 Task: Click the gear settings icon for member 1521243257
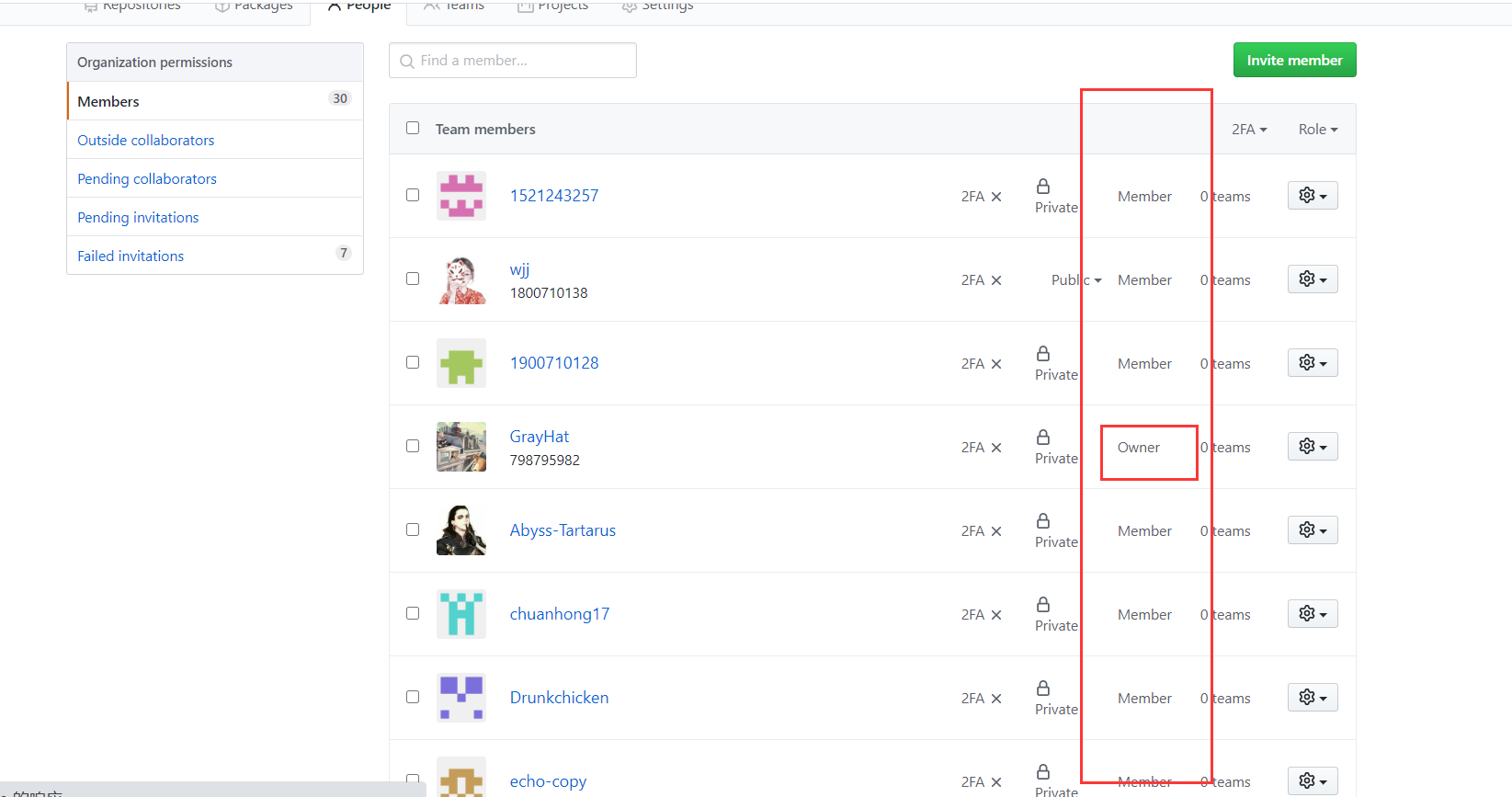click(x=1312, y=196)
